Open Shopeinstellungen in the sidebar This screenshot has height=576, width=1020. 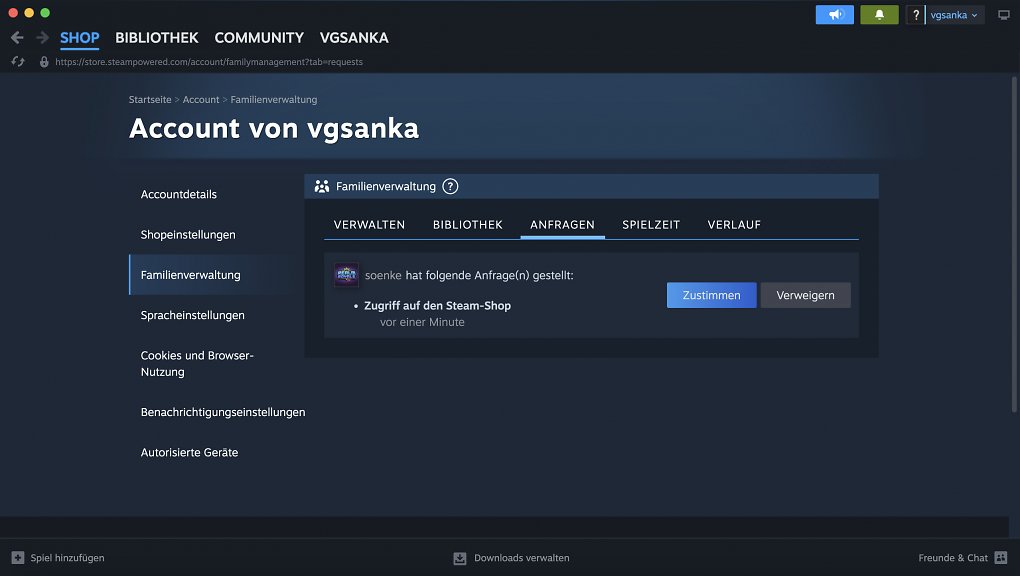187,234
